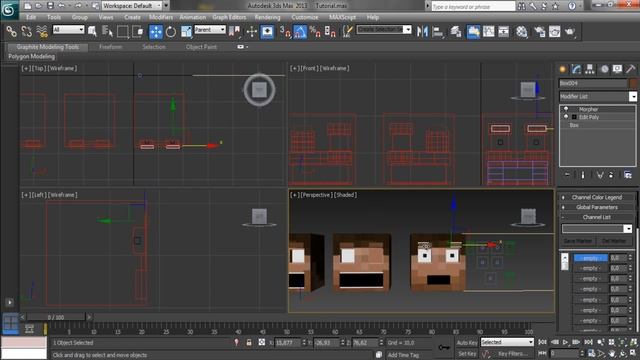Screen dimensions: 640x360
Task: Open the Render Setup icon
Action: click(x=540, y=31)
